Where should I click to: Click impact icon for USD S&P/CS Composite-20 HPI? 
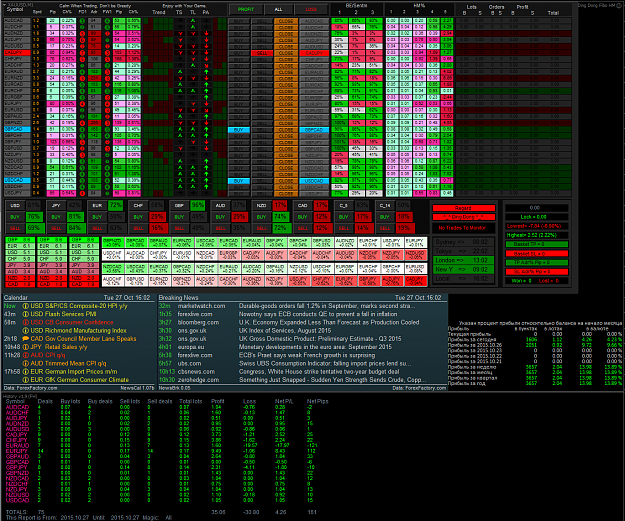(x=26, y=306)
